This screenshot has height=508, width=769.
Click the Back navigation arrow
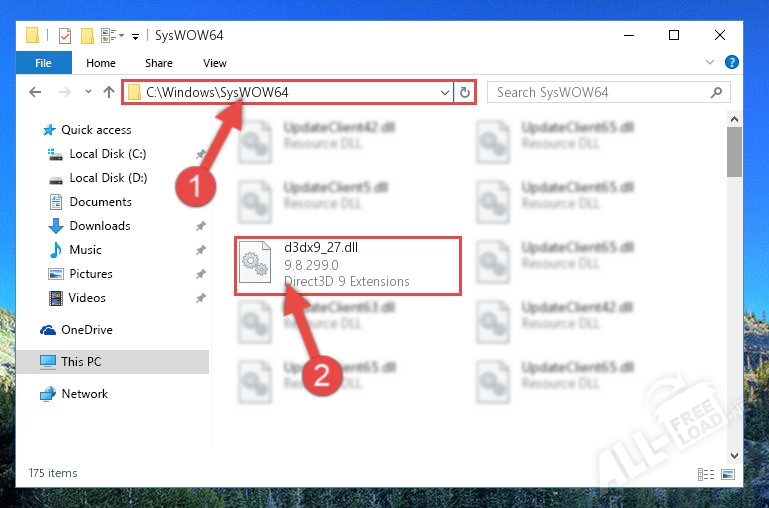coord(35,92)
